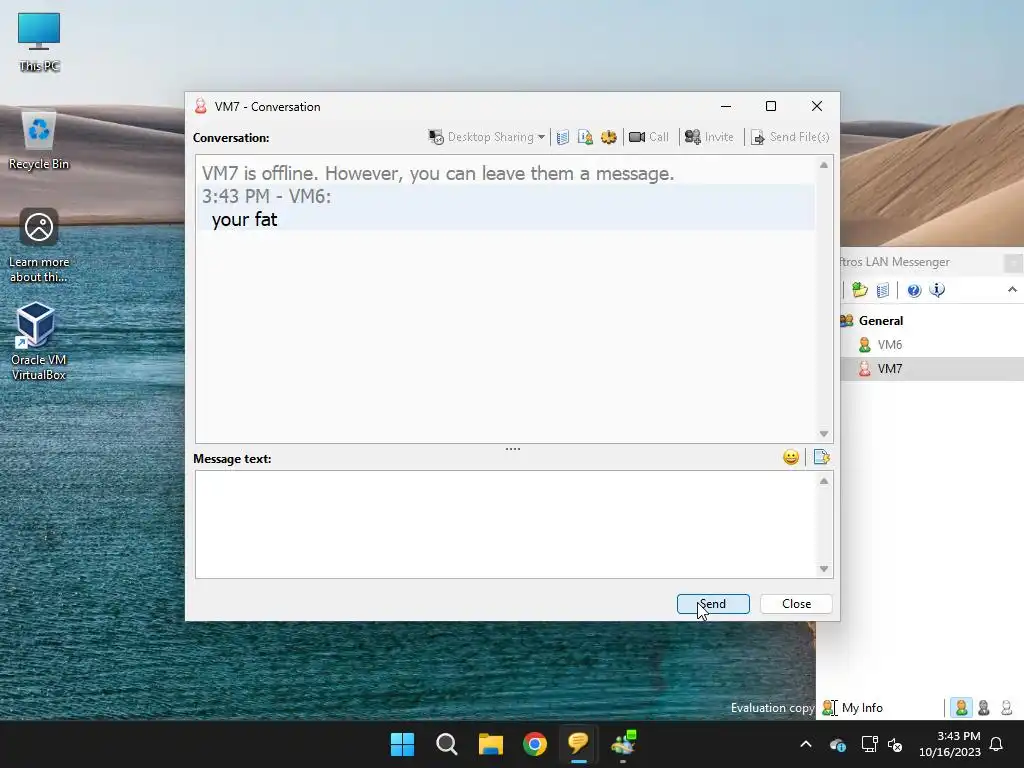Image resolution: width=1024 pixels, height=768 pixels.
Task: Click the splitter grip between conversation and message
Action: 513,449
